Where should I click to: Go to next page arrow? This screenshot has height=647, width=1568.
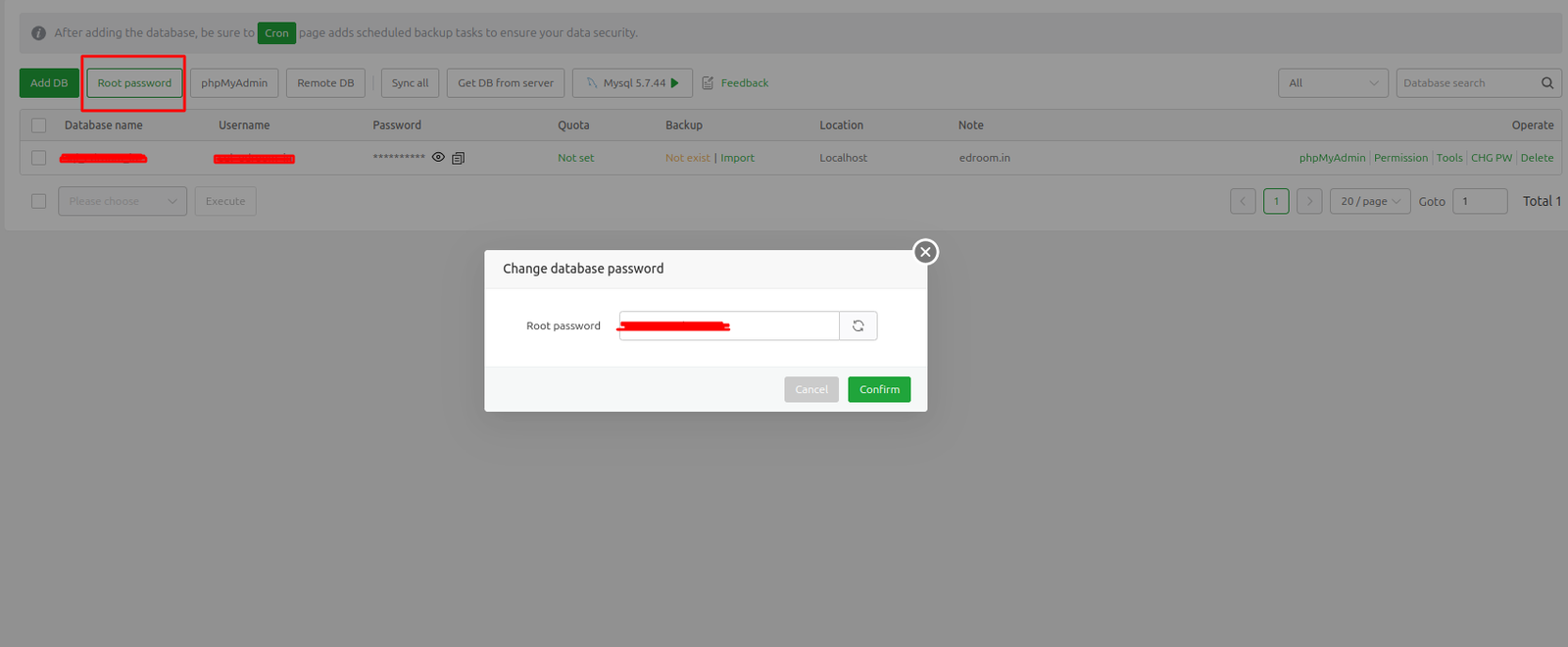(1309, 201)
